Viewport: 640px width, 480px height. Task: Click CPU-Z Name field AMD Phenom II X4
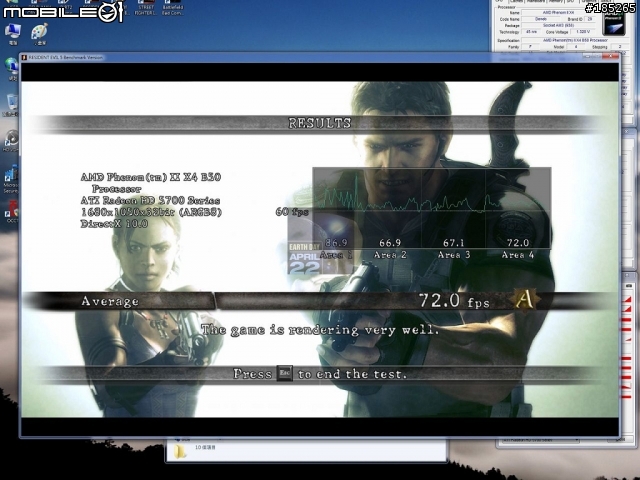[x=558, y=13]
